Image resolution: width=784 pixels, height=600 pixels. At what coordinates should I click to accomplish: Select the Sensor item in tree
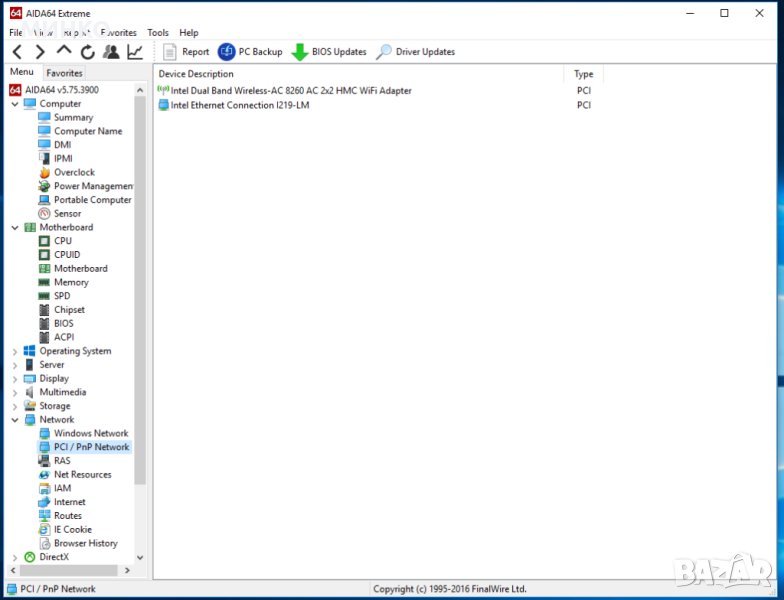click(67, 214)
